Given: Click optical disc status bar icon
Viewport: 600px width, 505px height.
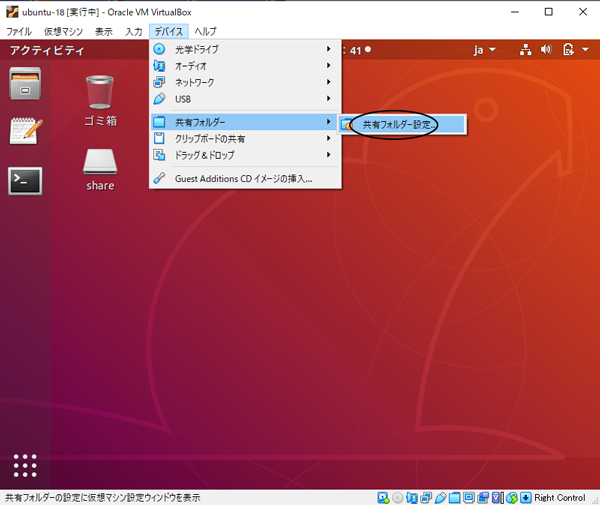Looking at the screenshot, I should 398,498.
